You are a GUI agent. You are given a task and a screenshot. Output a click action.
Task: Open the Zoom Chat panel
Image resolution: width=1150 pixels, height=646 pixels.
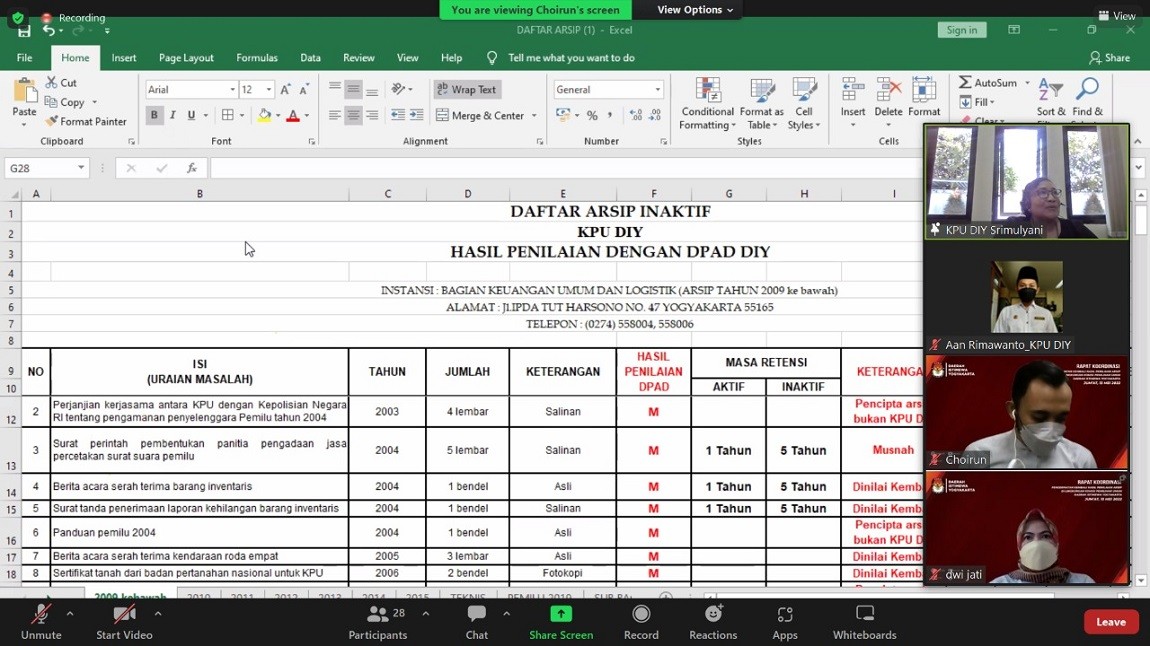click(x=477, y=614)
